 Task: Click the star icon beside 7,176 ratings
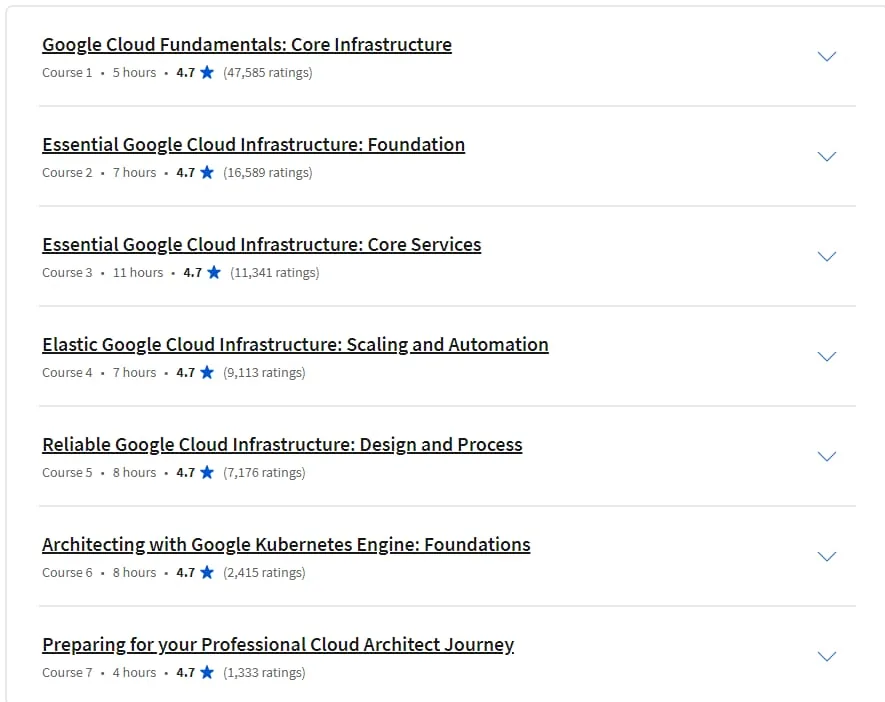click(x=207, y=472)
